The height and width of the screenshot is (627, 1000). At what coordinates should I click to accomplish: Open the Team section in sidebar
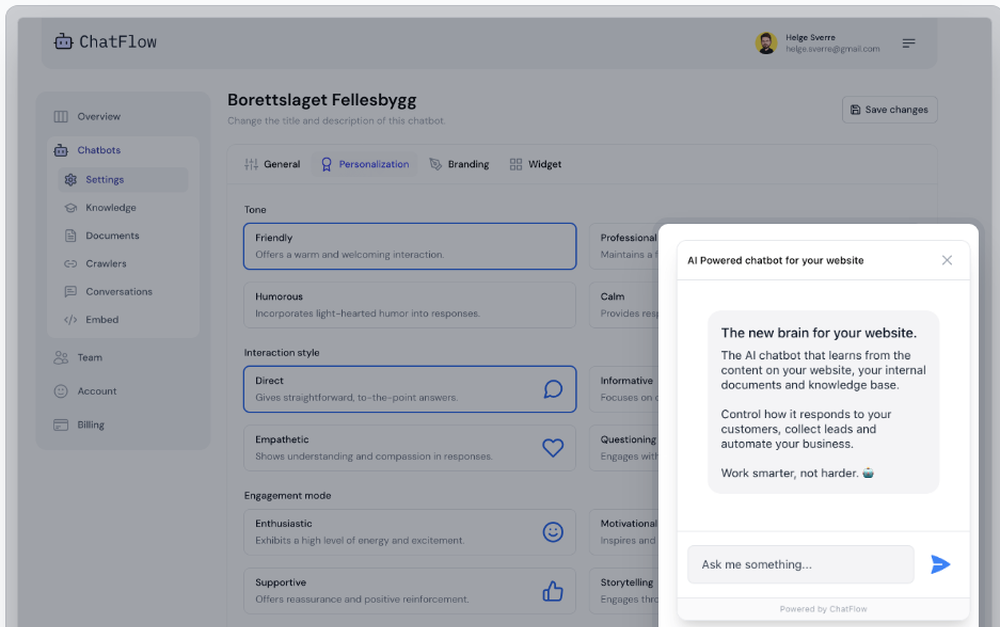[90, 357]
